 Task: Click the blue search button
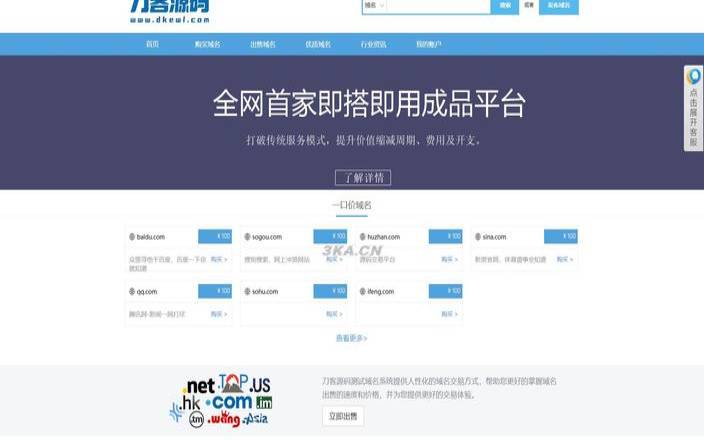[505, 5]
